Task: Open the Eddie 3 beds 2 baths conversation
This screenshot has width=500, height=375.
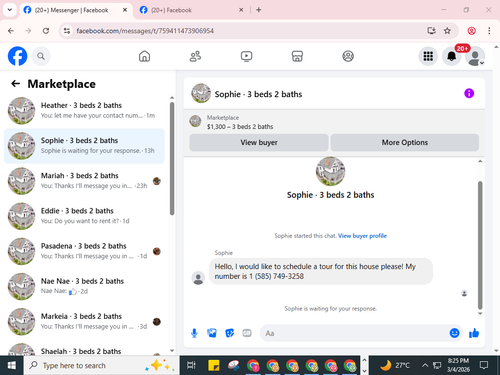Action: pos(84,216)
